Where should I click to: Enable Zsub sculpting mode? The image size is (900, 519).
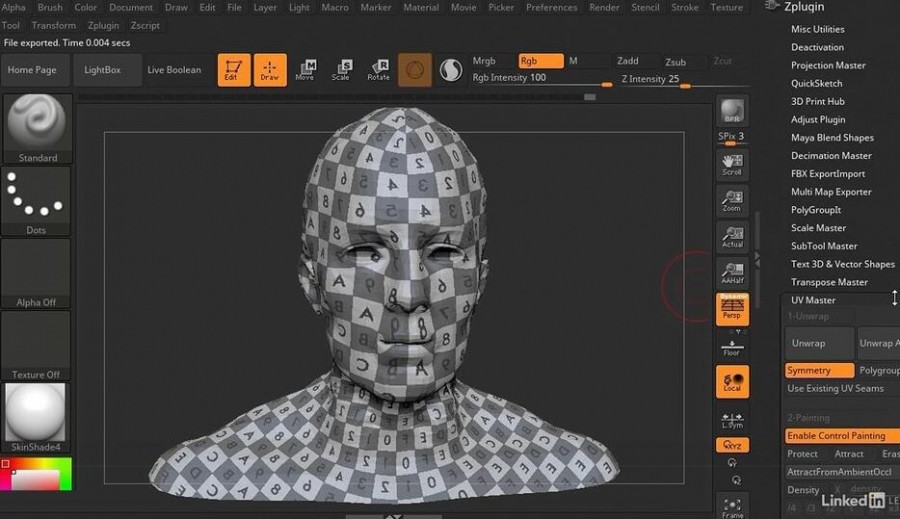coord(676,61)
